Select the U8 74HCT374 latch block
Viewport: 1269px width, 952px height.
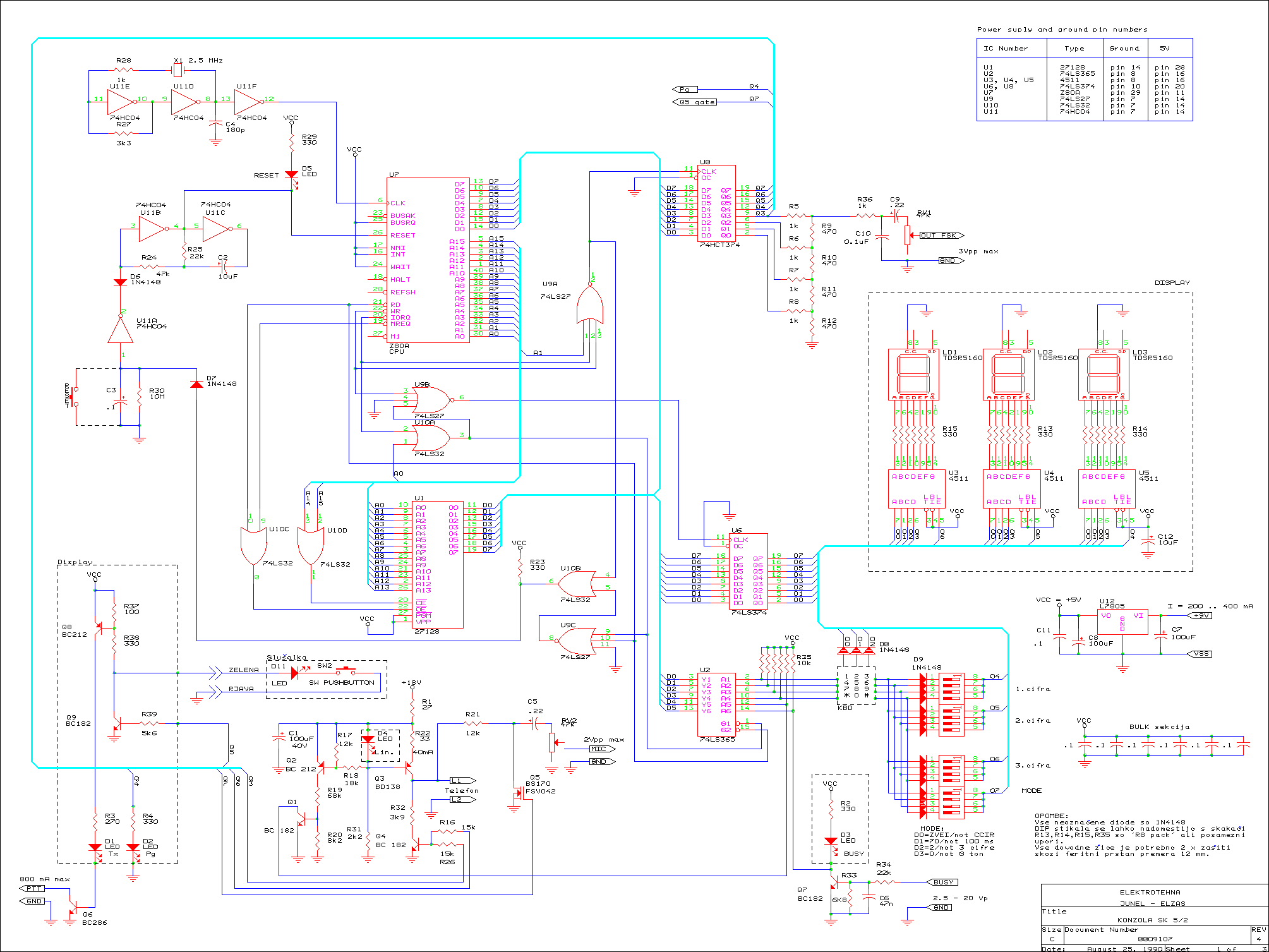(716, 203)
